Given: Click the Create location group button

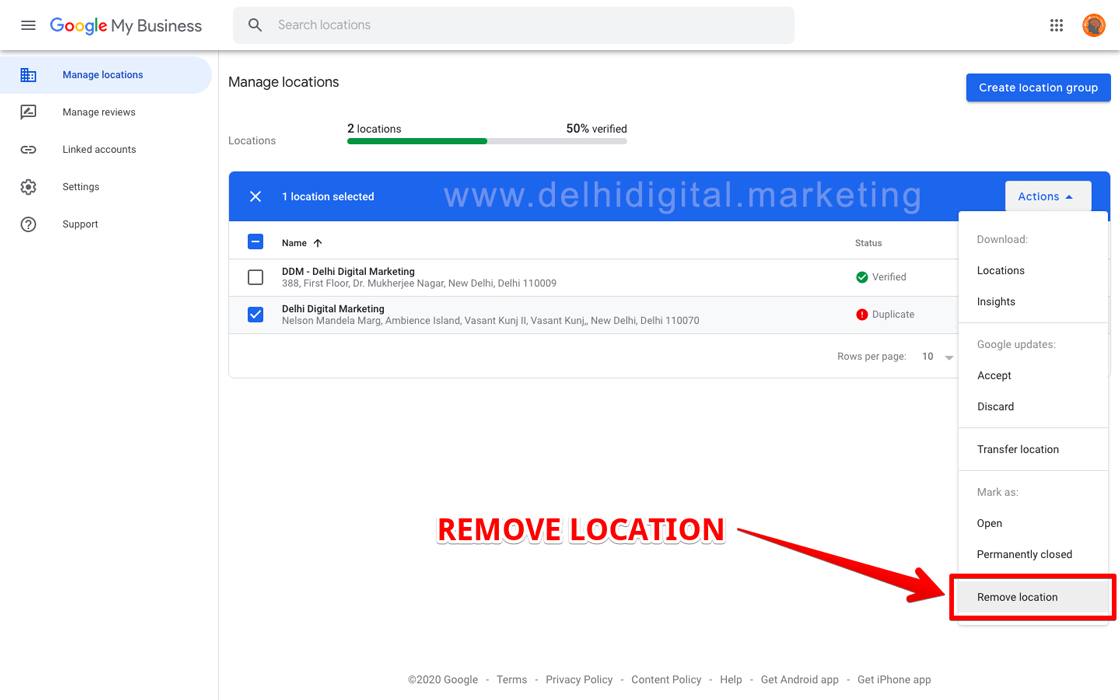Looking at the screenshot, I should click(1038, 87).
